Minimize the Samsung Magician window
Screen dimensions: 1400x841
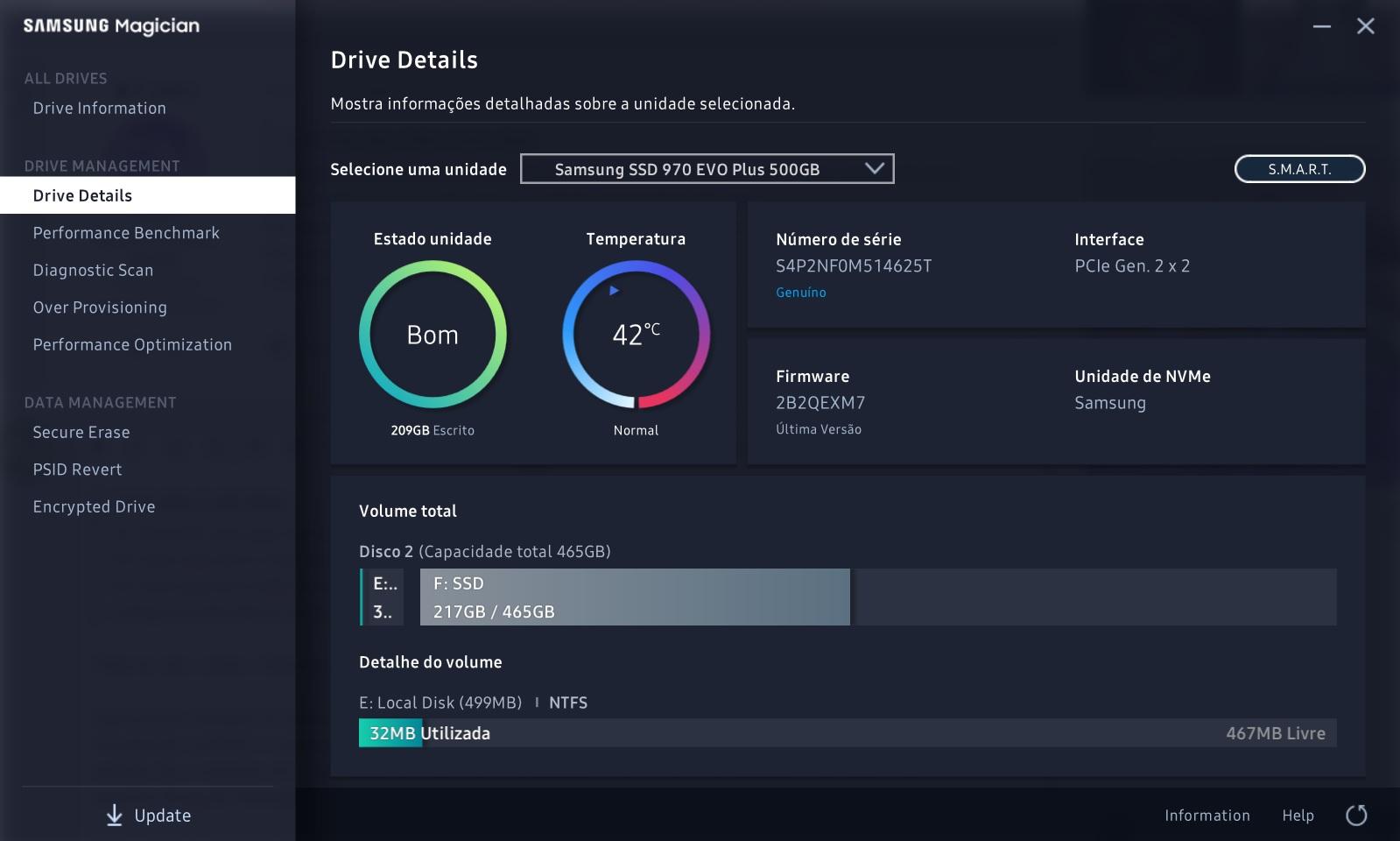click(1321, 26)
